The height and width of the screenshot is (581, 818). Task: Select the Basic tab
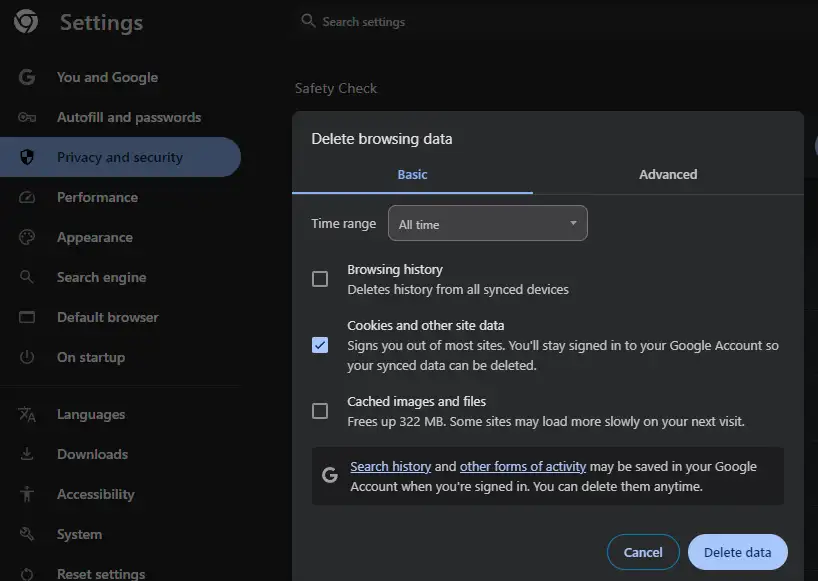pyautogui.click(x=412, y=174)
